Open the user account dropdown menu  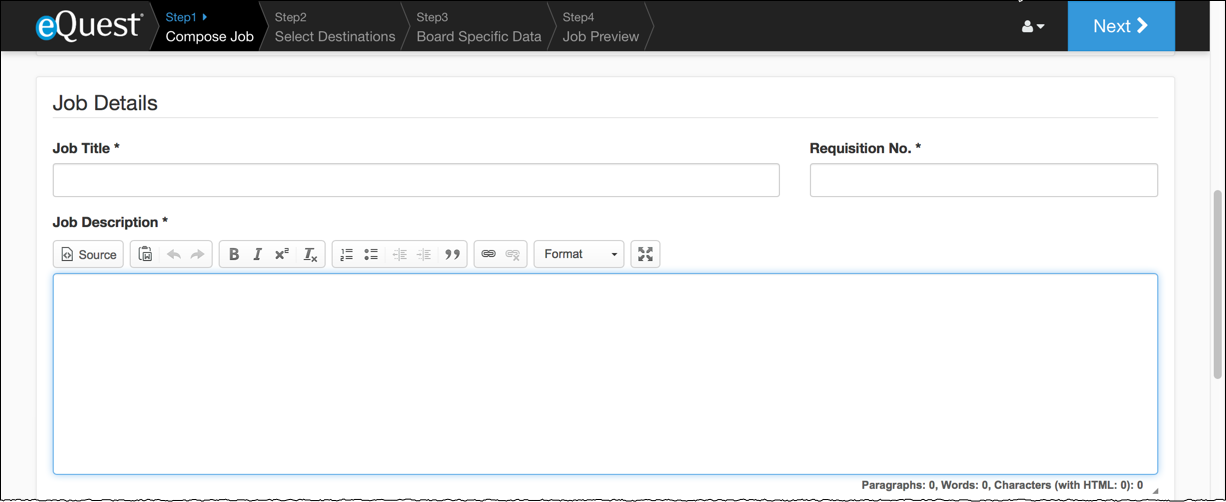point(1033,27)
